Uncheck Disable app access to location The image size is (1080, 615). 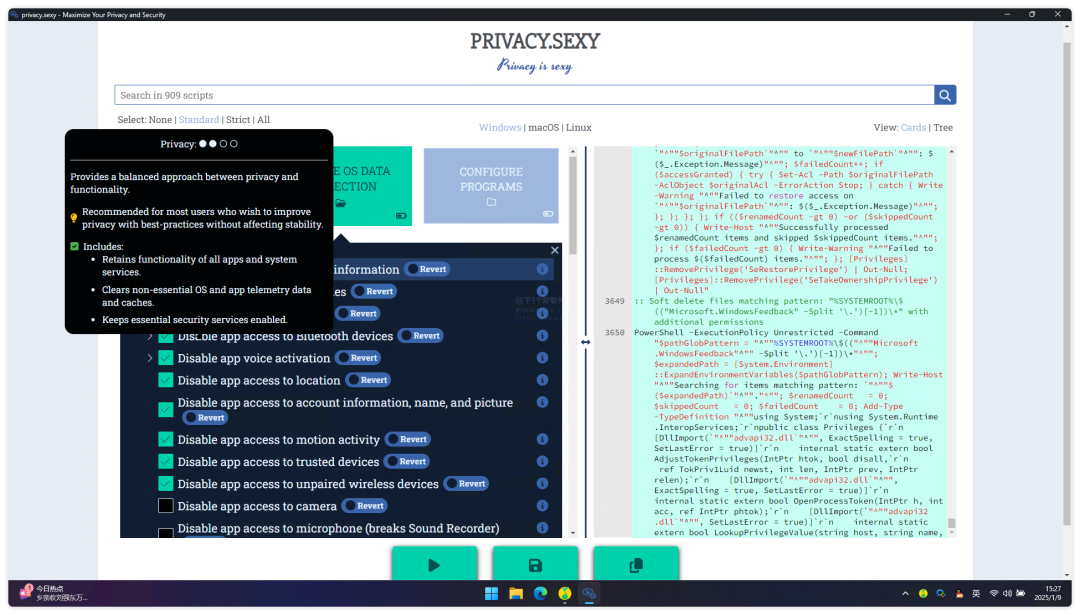pos(166,380)
